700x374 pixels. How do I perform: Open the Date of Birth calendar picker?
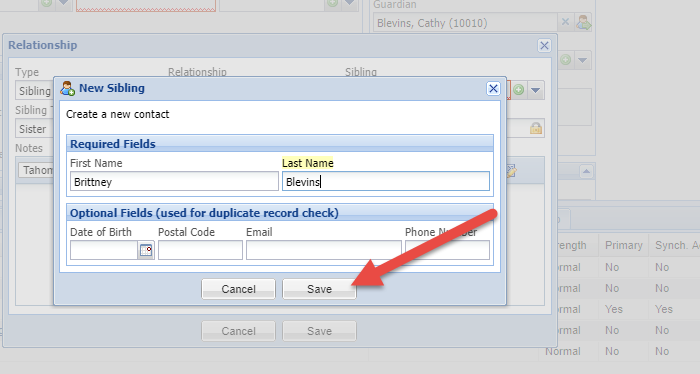click(146, 250)
